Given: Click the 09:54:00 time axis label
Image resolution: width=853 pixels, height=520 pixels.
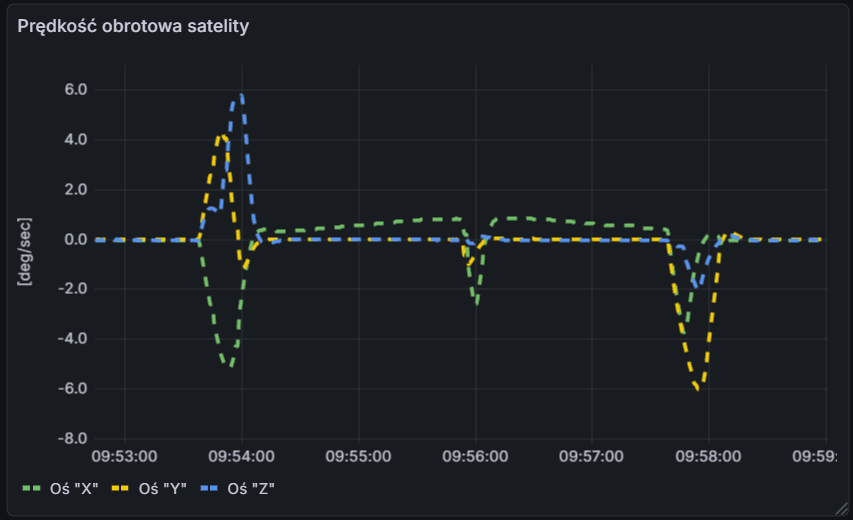Looking at the screenshot, I should coord(242,456).
